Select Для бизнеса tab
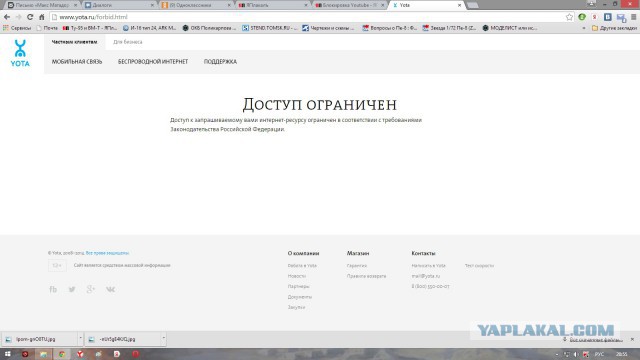This screenshot has width=640, height=360. (128, 42)
